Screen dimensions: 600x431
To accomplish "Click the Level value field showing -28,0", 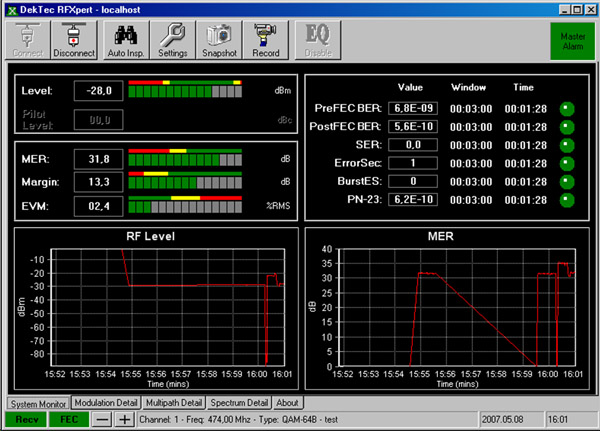I will [99, 91].
